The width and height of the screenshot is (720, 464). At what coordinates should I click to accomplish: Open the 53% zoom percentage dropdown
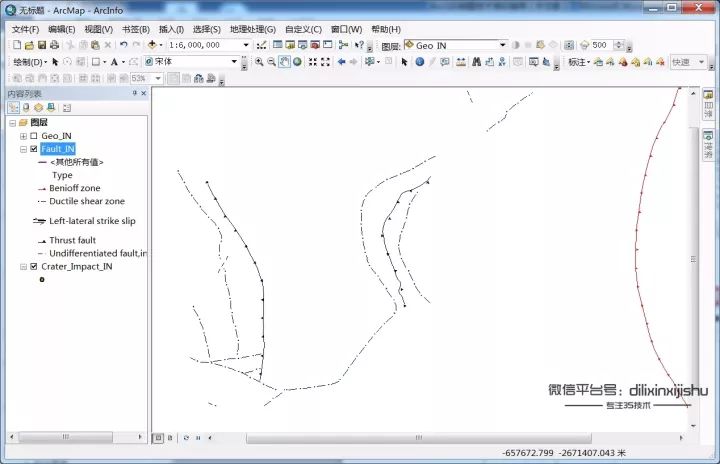coord(158,78)
